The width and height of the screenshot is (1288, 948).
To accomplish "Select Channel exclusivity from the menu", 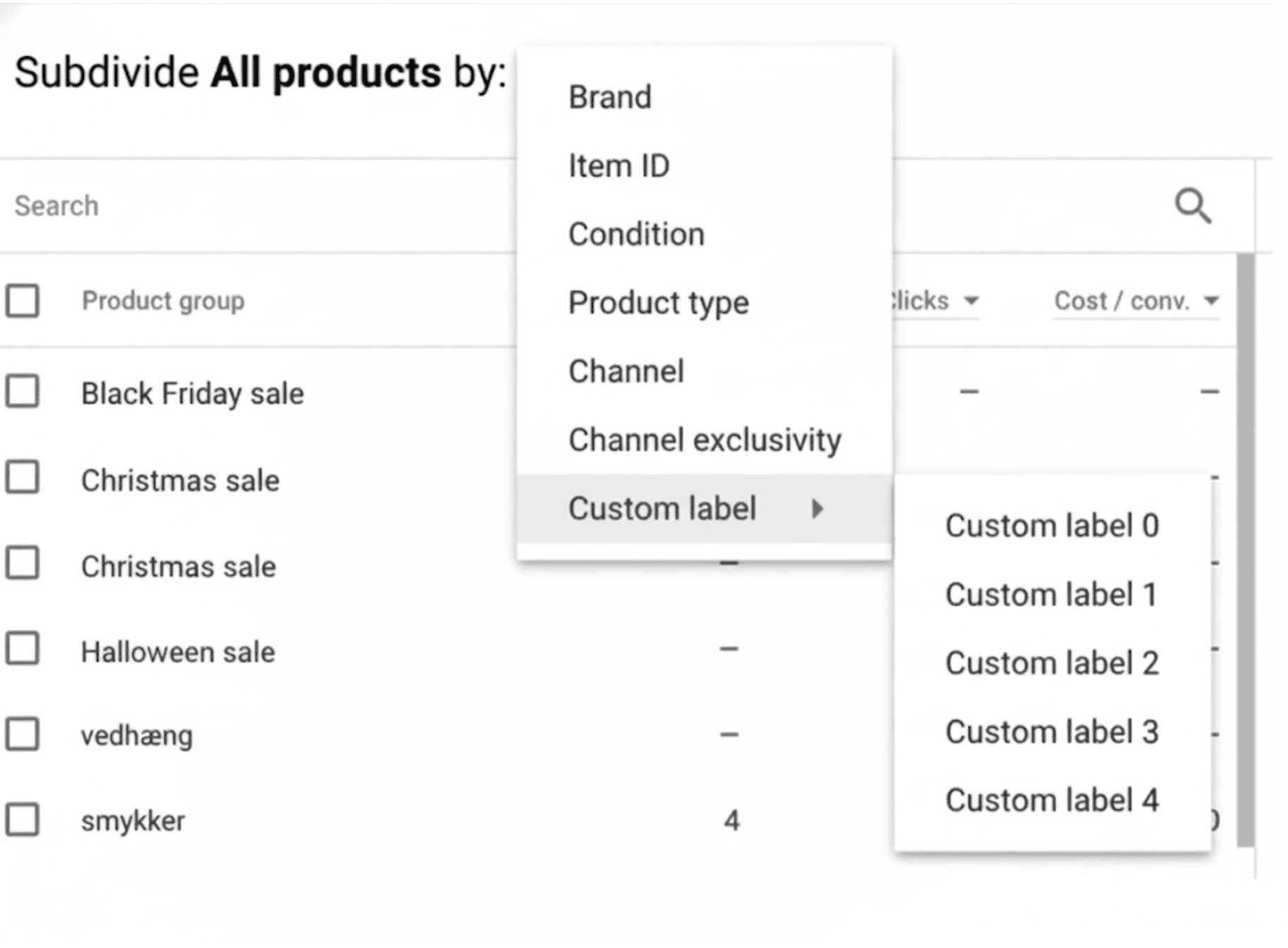I will click(704, 439).
